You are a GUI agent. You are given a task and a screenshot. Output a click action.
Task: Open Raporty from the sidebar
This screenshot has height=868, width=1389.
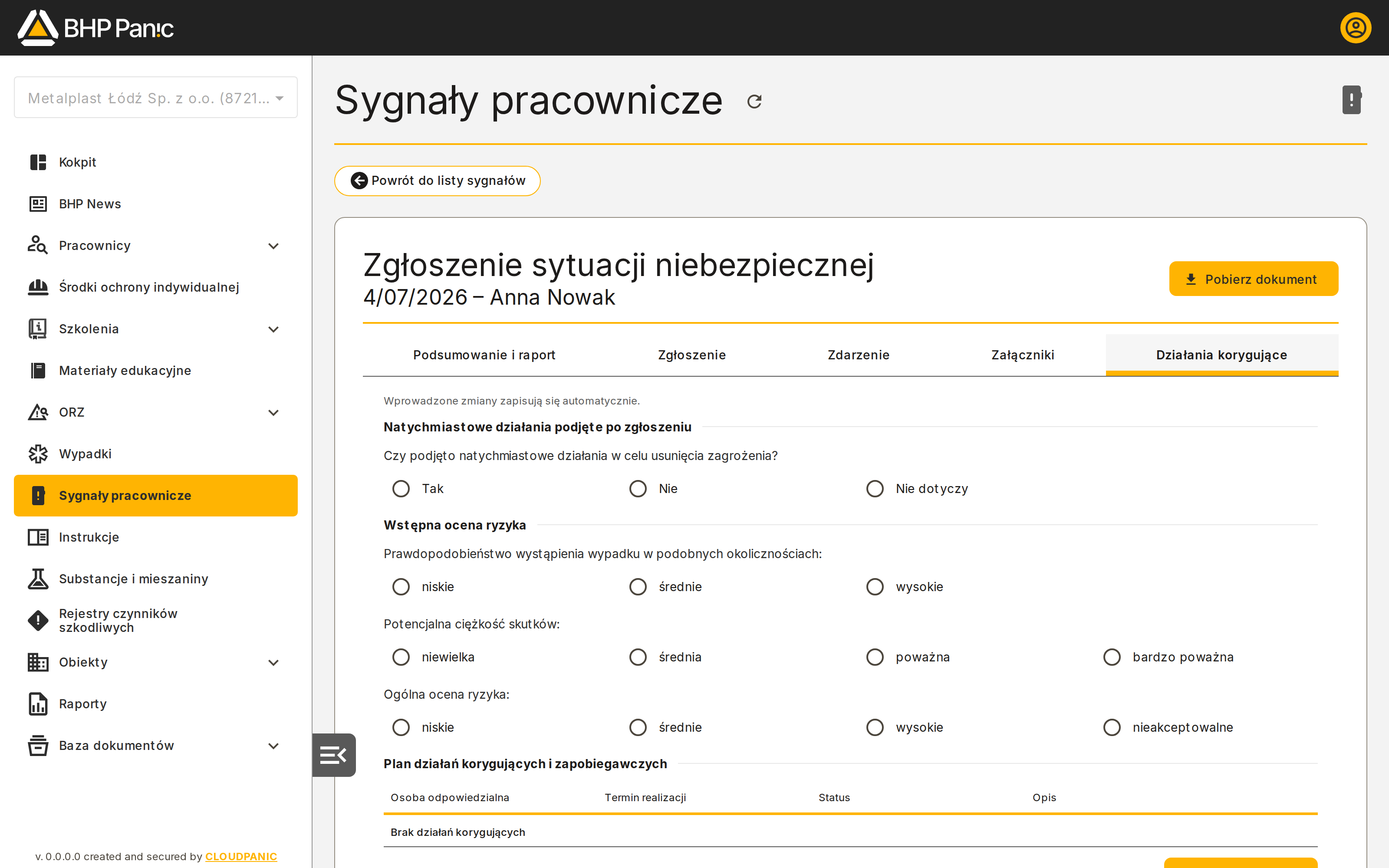[x=155, y=704]
